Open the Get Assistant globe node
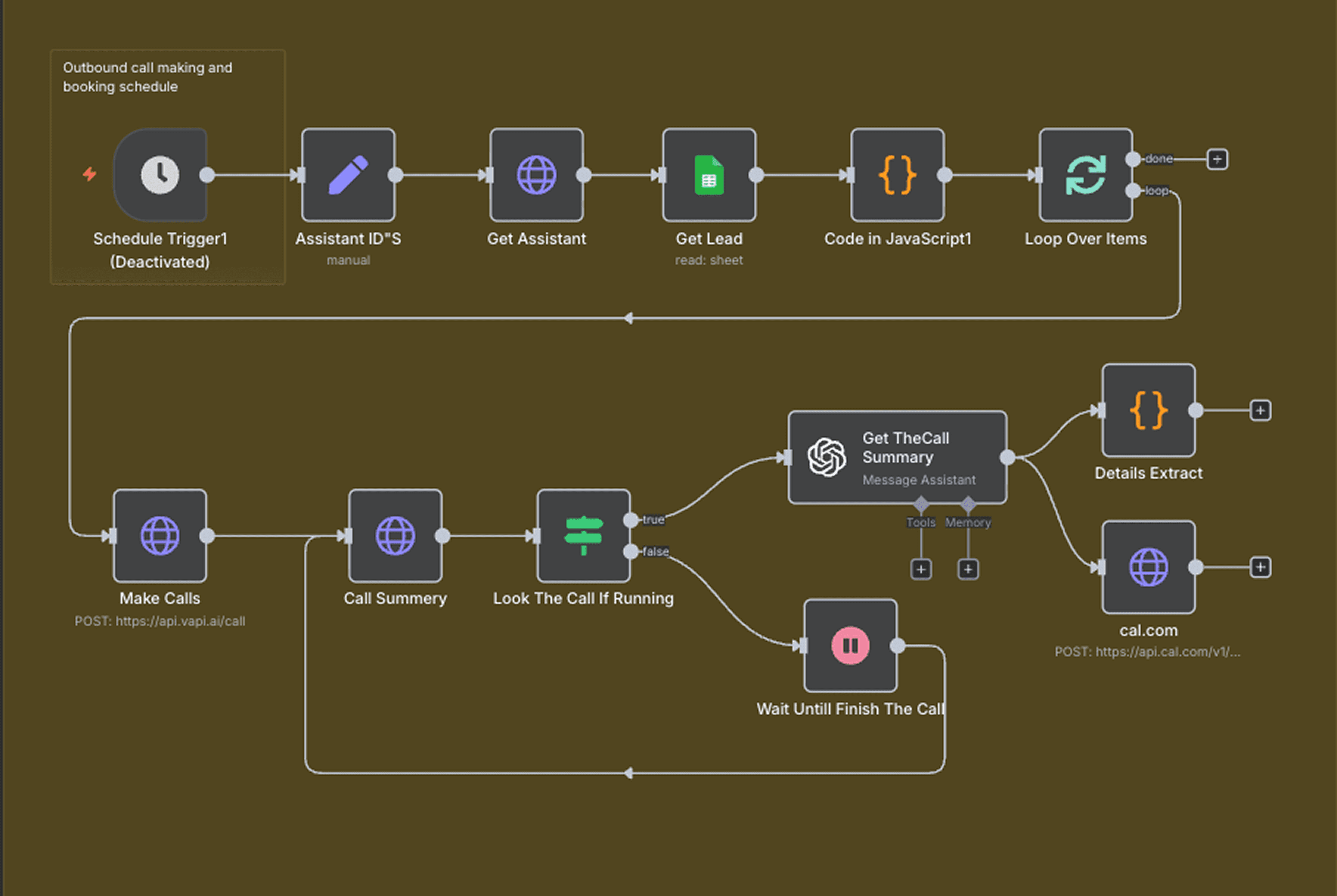1337x896 pixels. click(536, 175)
